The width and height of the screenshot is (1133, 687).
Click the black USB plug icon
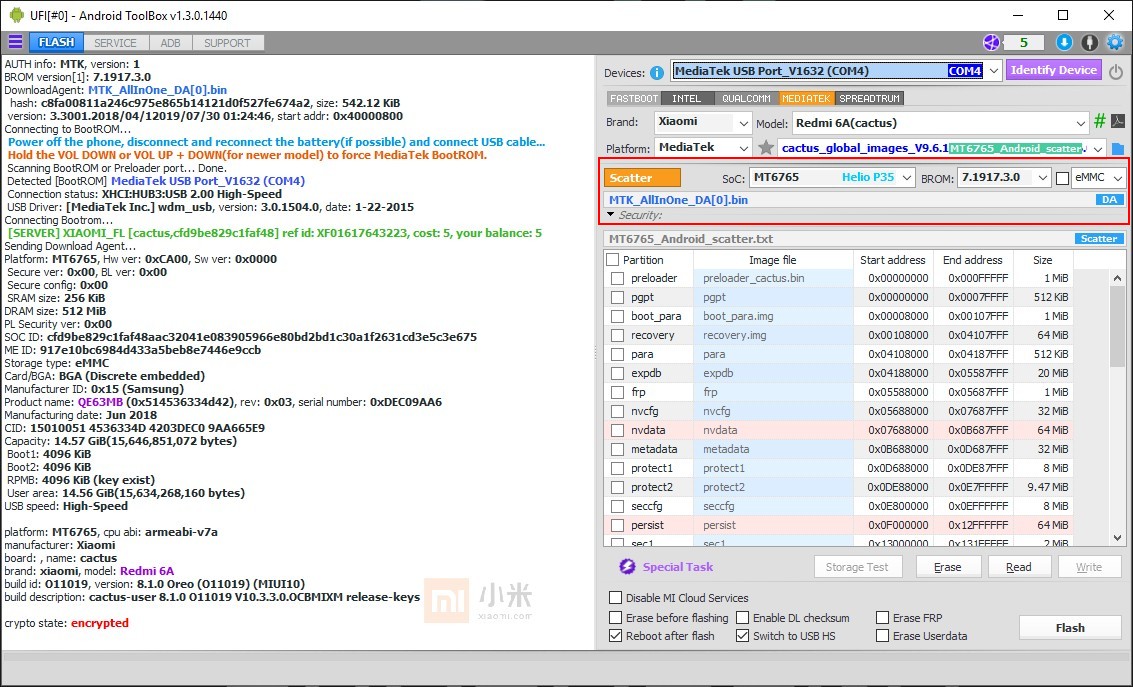click(1090, 43)
